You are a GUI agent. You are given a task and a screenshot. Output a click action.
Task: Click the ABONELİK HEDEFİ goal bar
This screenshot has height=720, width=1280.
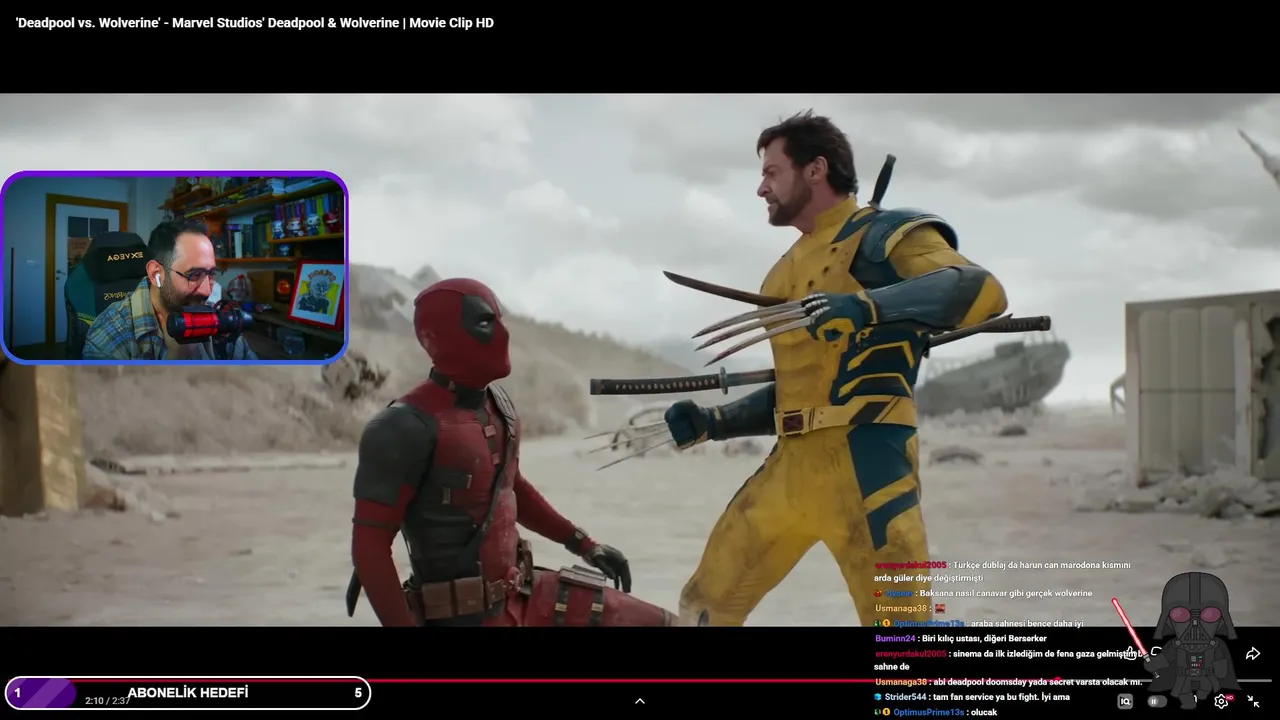point(188,693)
